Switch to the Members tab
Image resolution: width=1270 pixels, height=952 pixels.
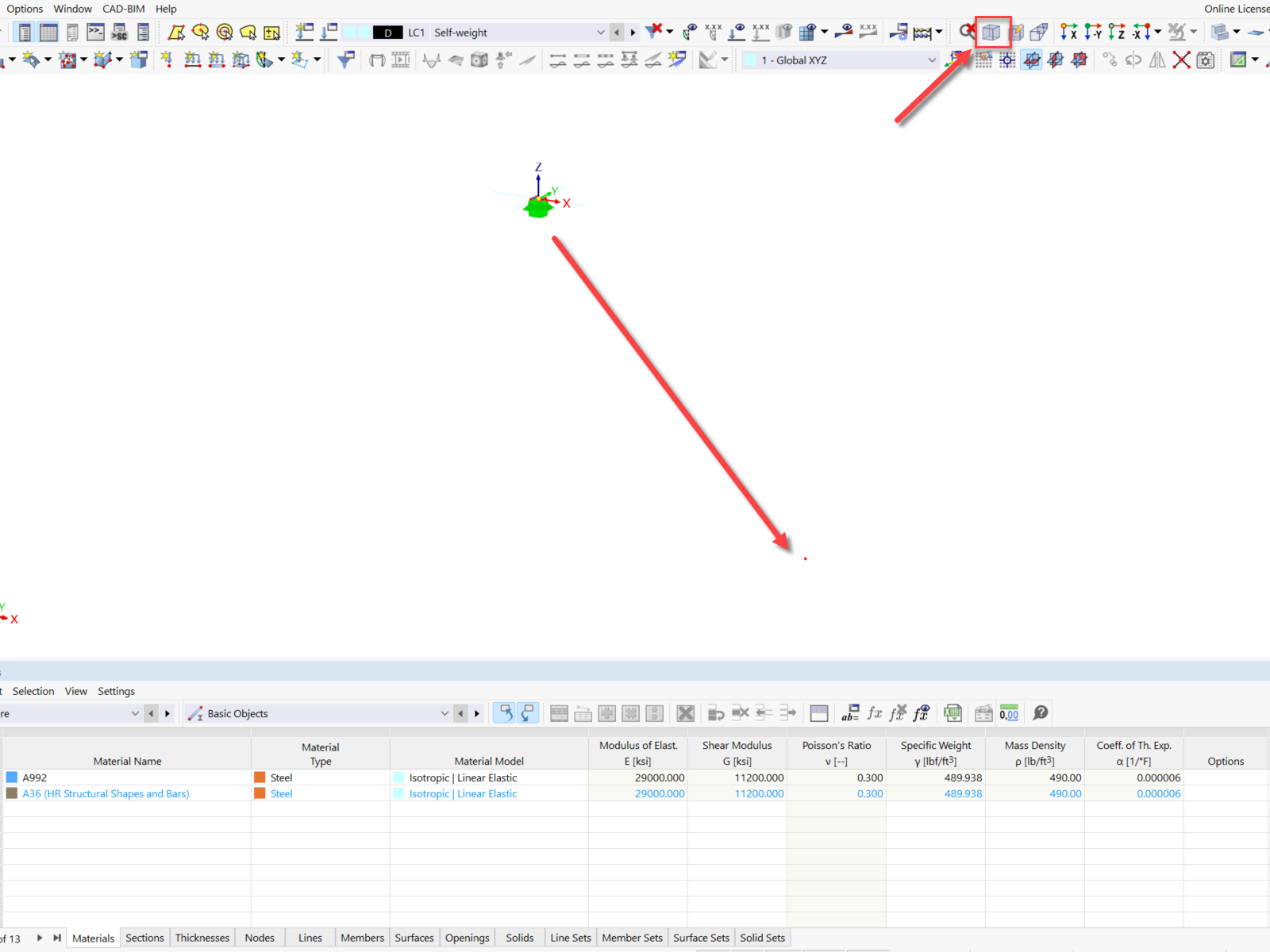tap(362, 938)
